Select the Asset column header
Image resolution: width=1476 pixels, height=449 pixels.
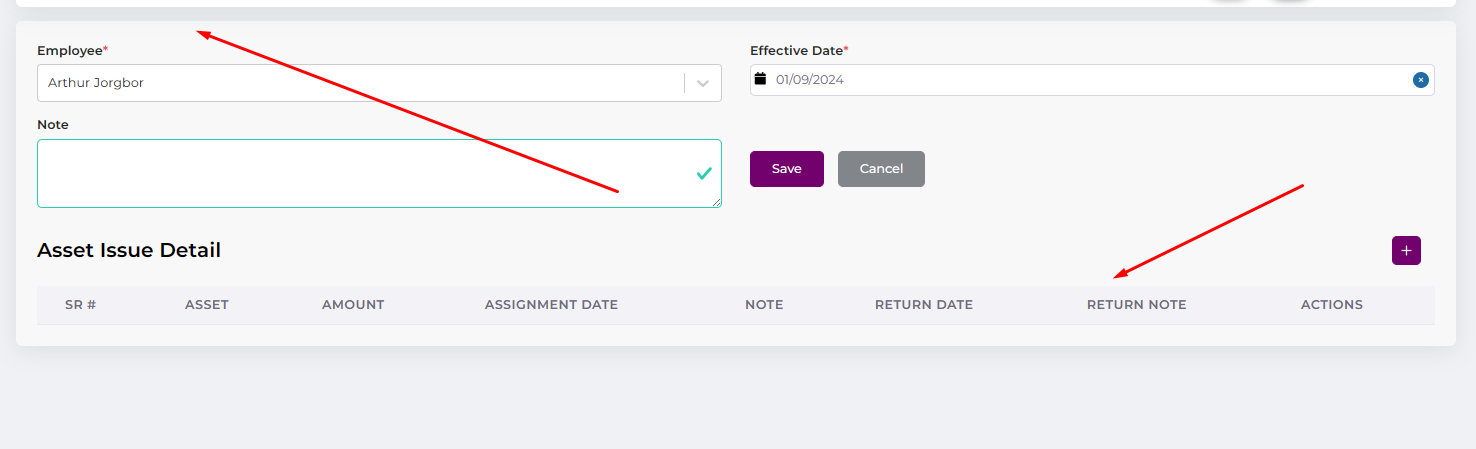[x=207, y=305]
